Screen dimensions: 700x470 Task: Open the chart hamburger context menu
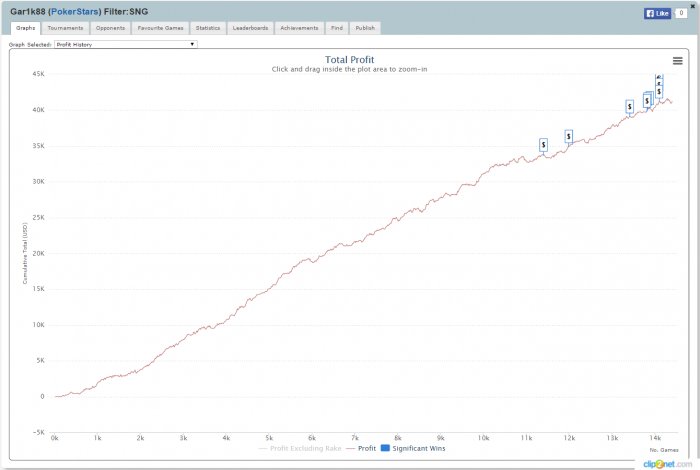[677, 61]
